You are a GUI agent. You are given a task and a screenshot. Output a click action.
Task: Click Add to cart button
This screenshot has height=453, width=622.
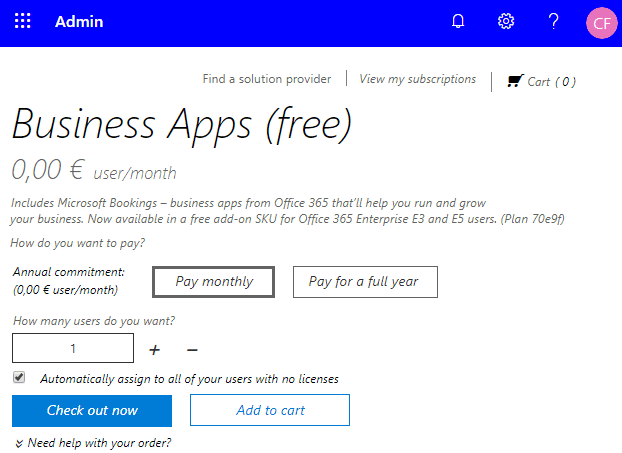pyautogui.click(x=270, y=410)
